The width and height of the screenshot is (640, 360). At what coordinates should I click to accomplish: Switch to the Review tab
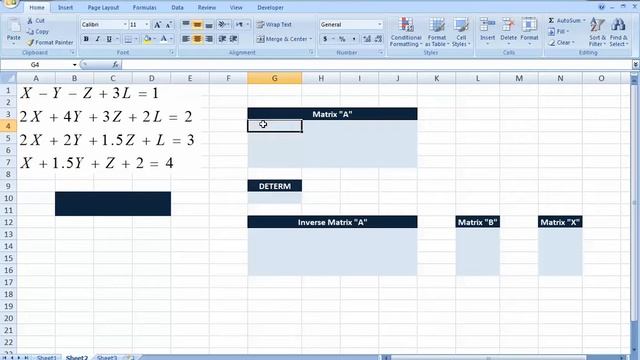[207, 7]
